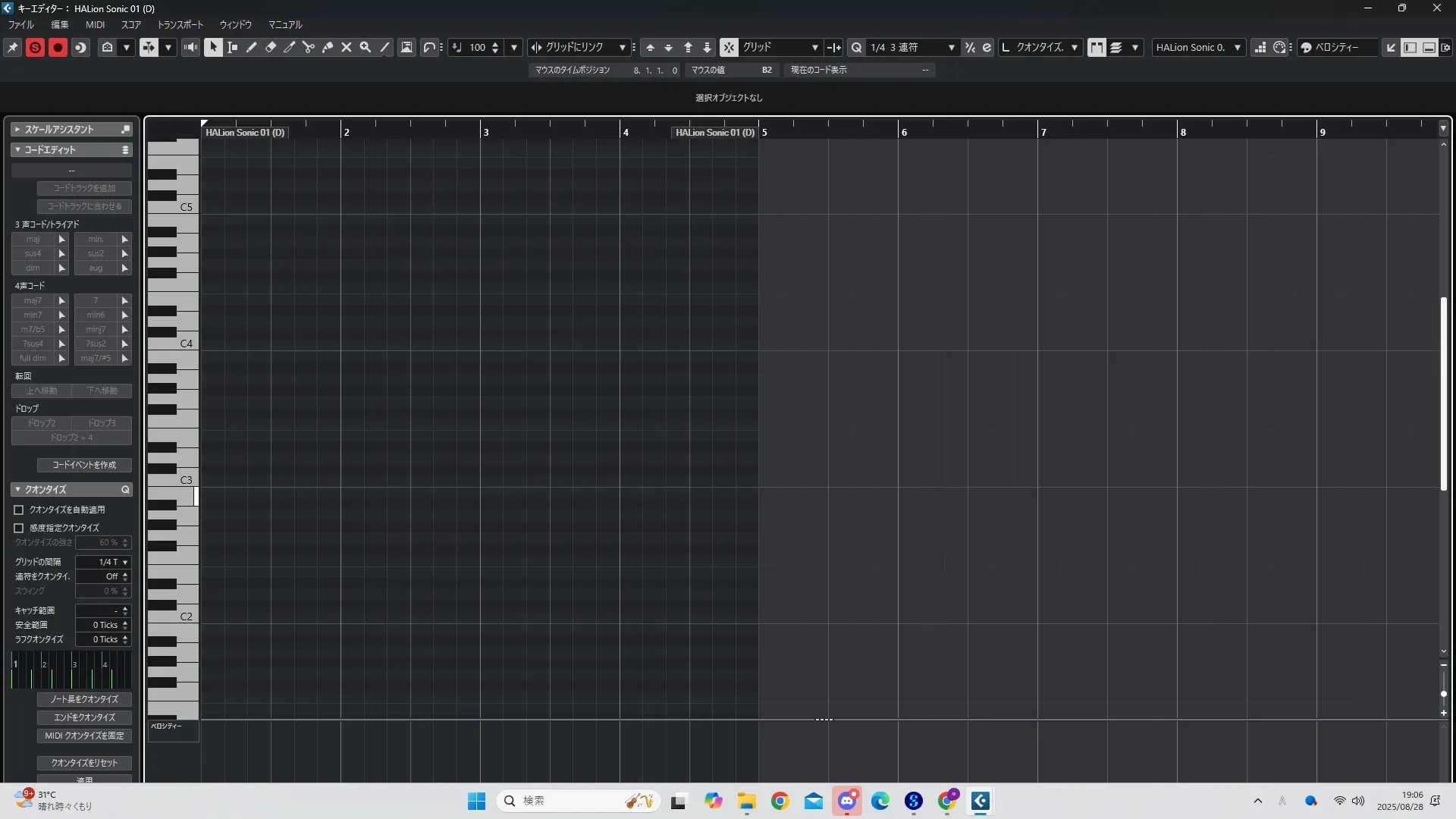Open the トランスポート menu

[180, 25]
